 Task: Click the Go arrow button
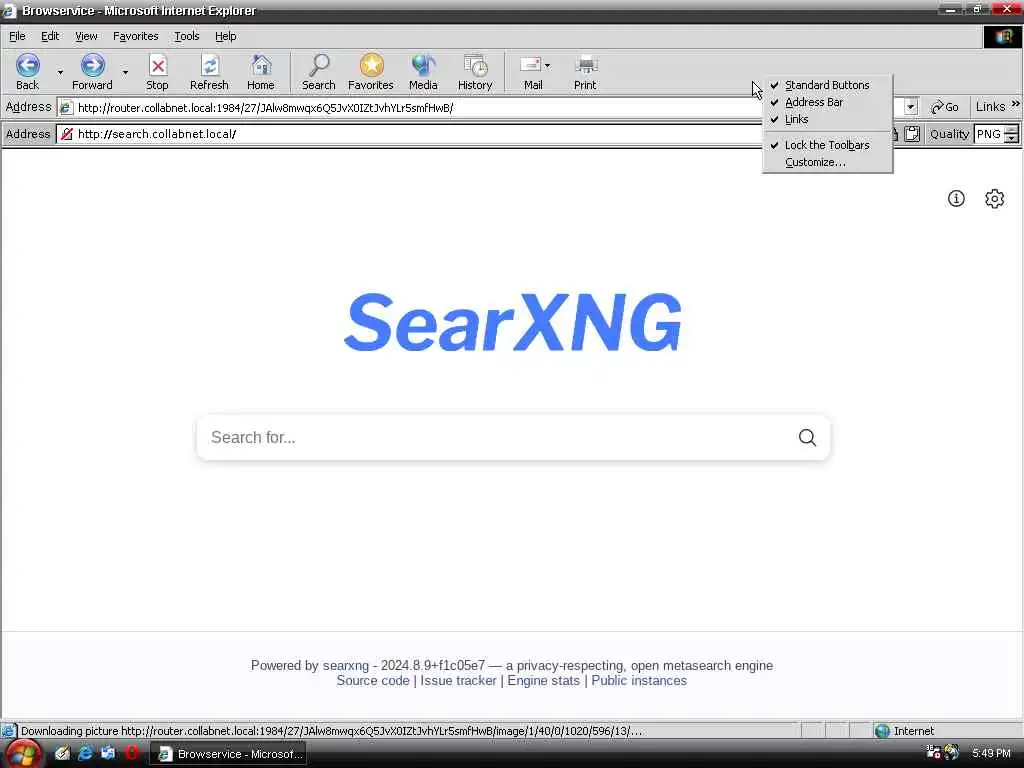(x=945, y=107)
